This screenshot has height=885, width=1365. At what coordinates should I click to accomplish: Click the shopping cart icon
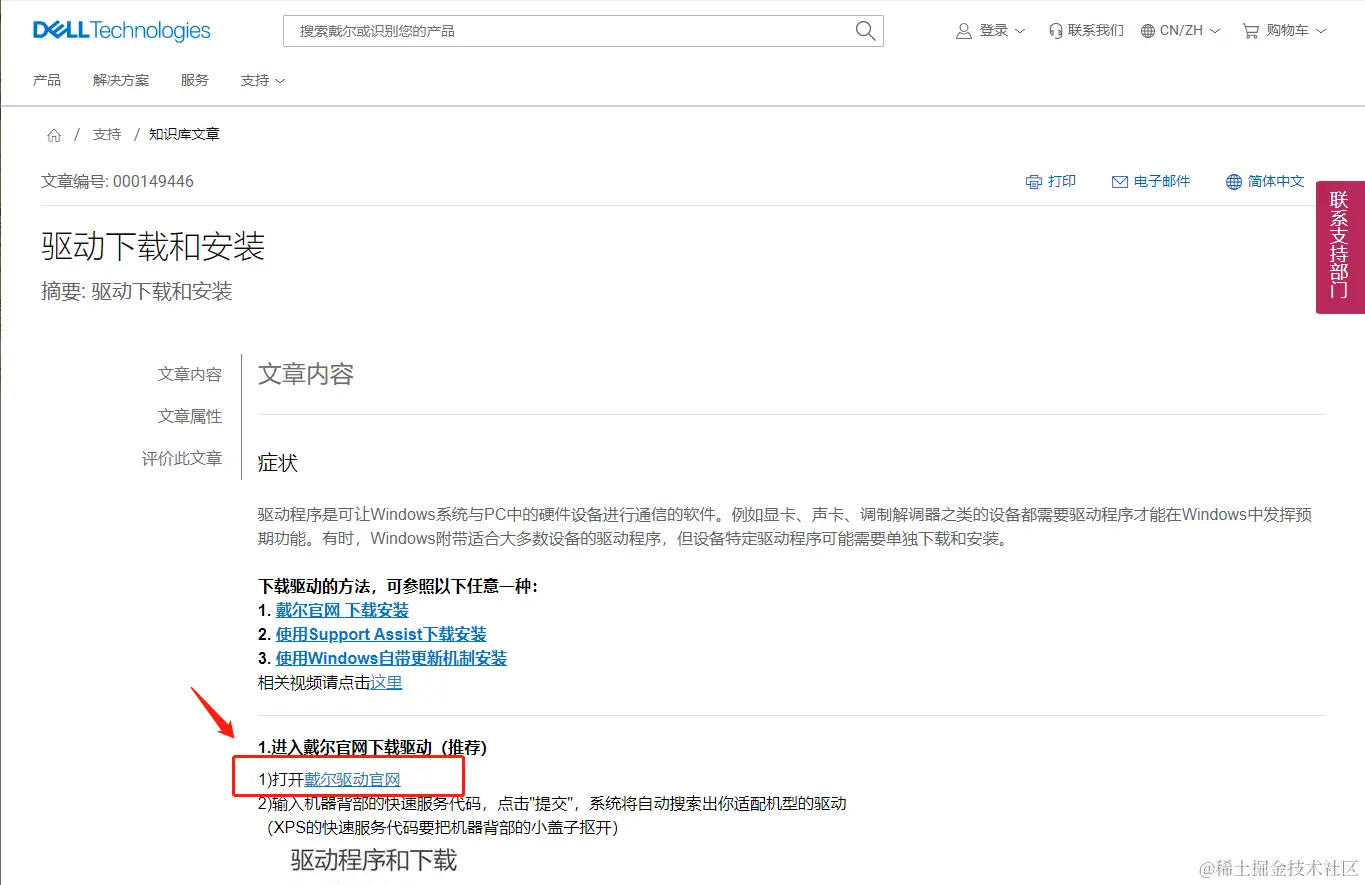tap(1251, 31)
